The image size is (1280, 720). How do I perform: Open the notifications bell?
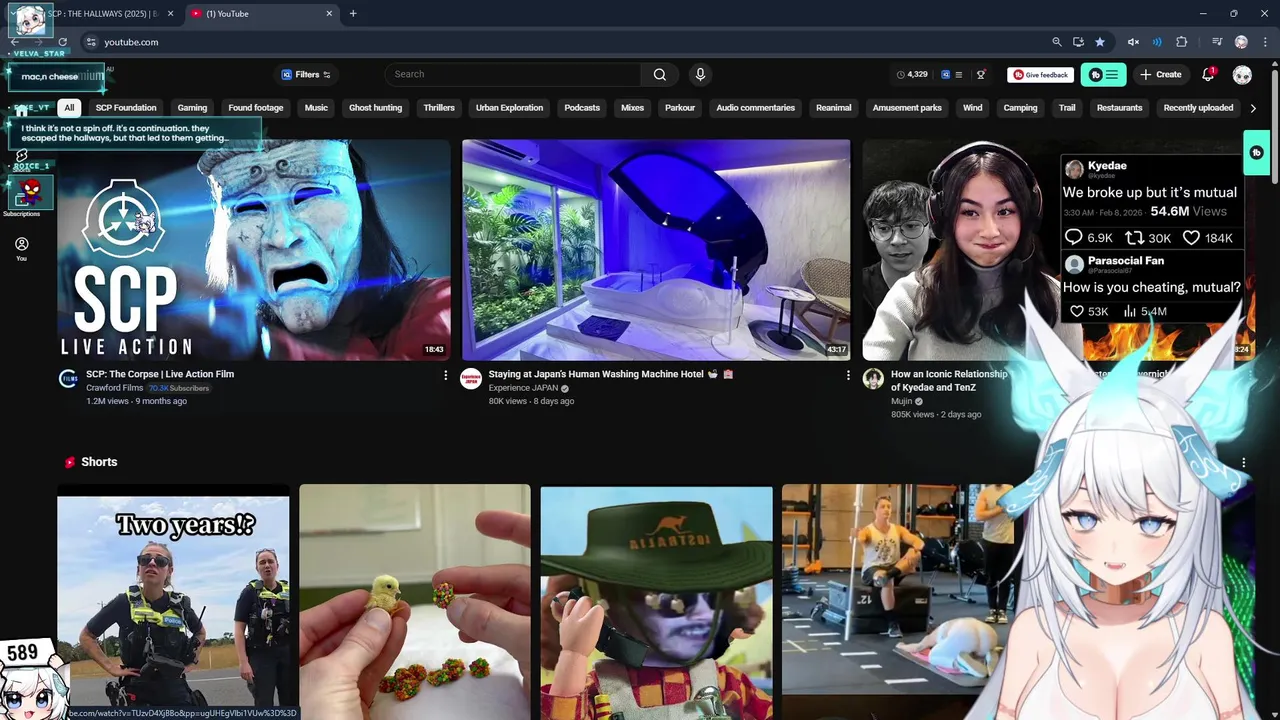click(1208, 75)
